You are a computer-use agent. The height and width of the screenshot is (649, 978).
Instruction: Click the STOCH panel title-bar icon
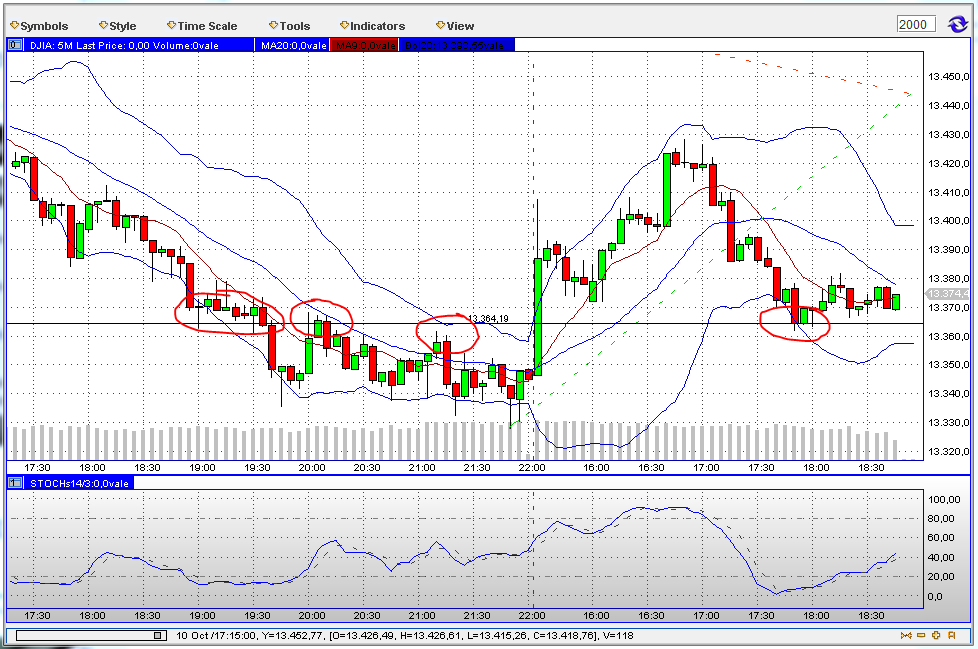pos(13,484)
